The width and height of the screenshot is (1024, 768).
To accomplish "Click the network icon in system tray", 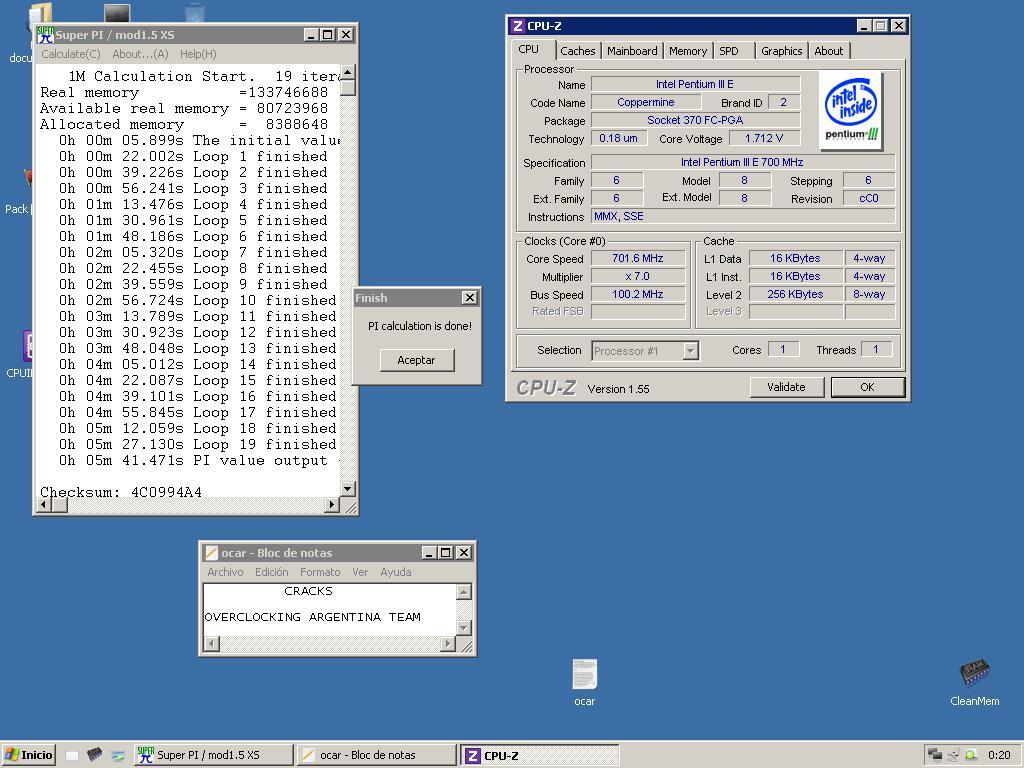I will (x=953, y=755).
